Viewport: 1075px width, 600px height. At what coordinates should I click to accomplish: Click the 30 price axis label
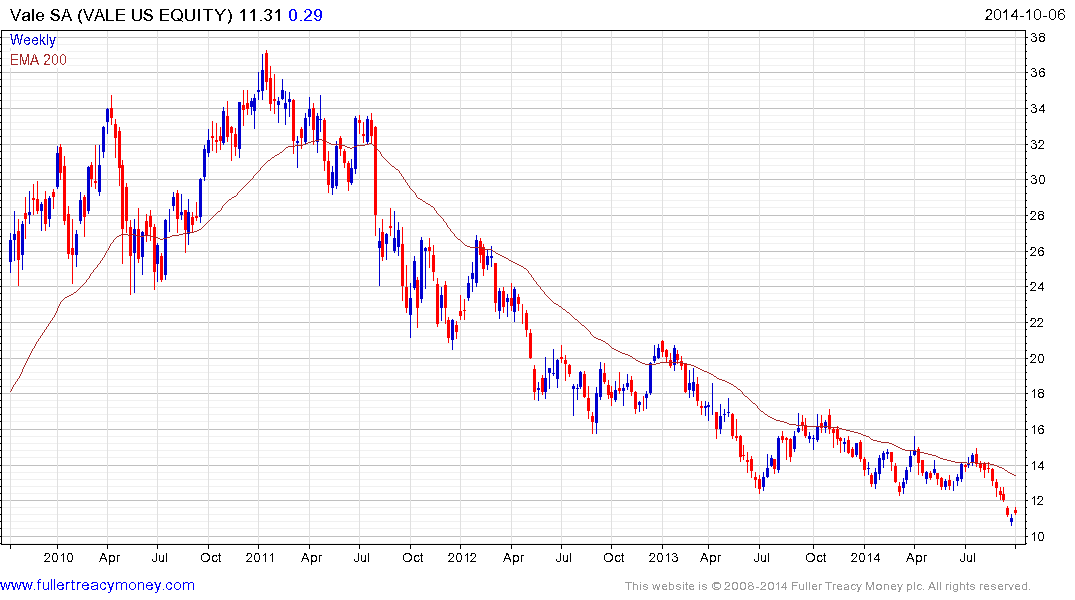pyautogui.click(x=1038, y=180)
